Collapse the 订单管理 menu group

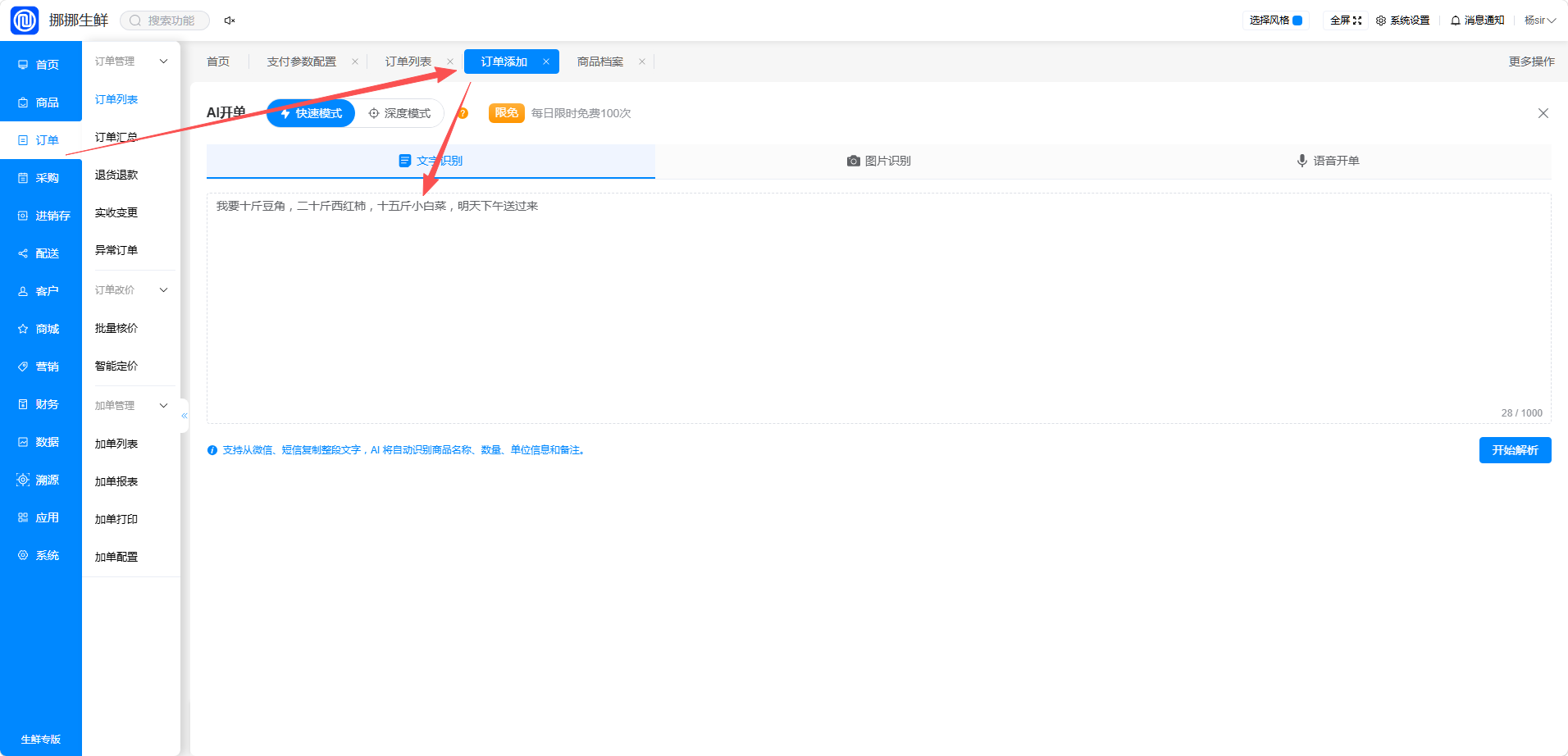click(x=130, y=61)
